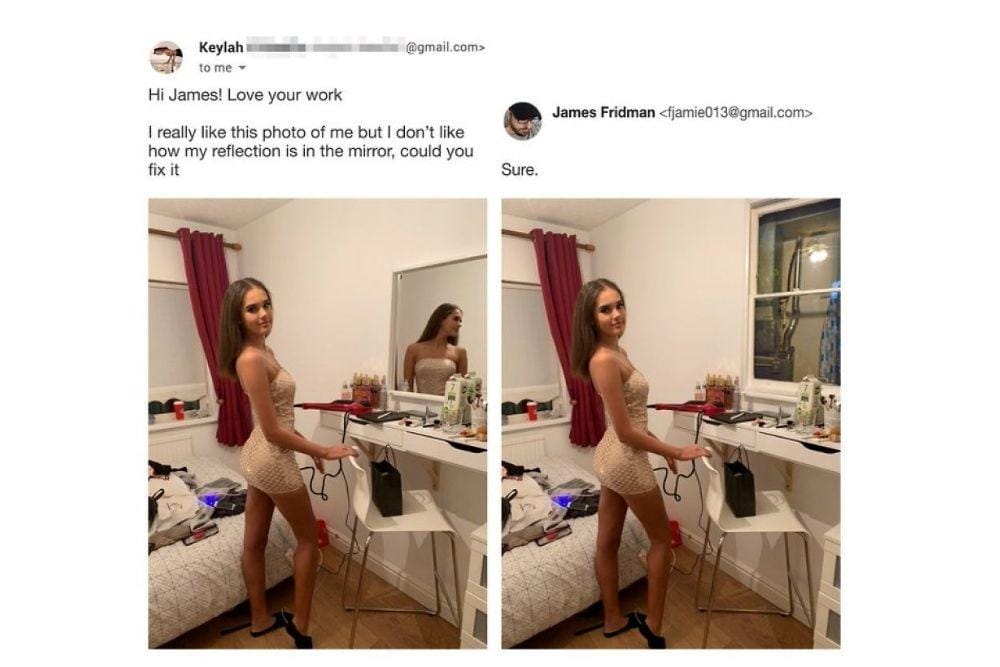This screenshot has width=1000, height=667.
Task: Click the red curtain in the left photo
Action: coord(213,335)
